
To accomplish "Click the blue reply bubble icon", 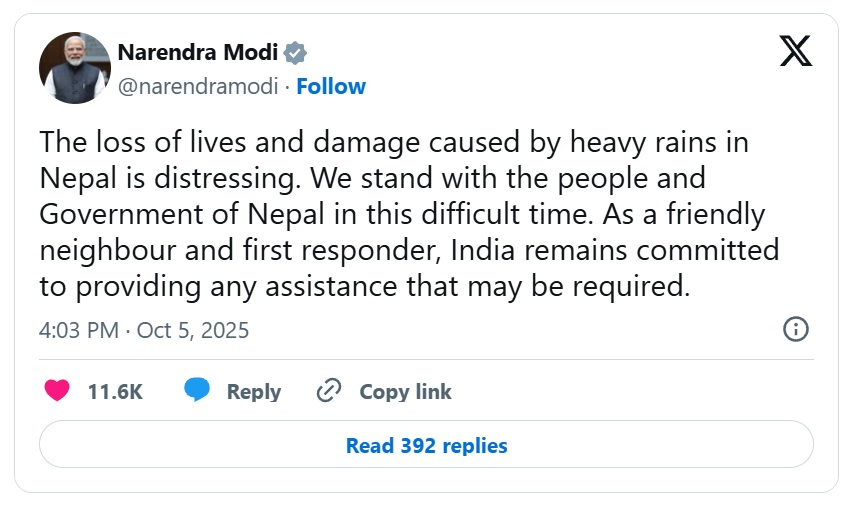I will pyautogui.click(x=197, y=391).
